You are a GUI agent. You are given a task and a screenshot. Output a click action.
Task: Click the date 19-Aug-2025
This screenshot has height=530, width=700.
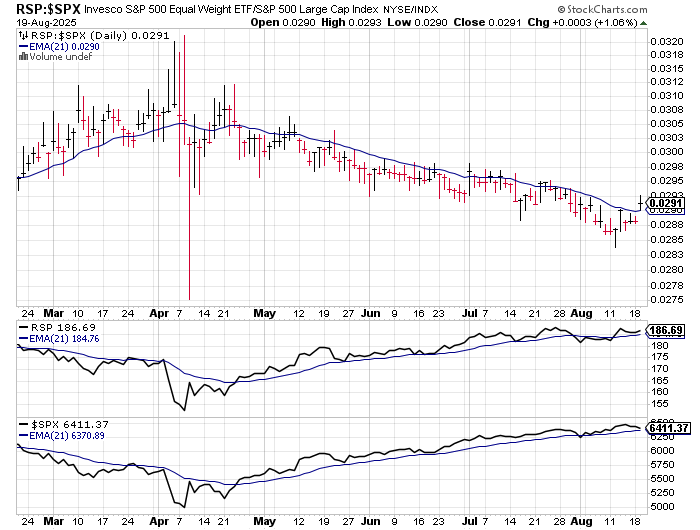(x=46, y=22)
